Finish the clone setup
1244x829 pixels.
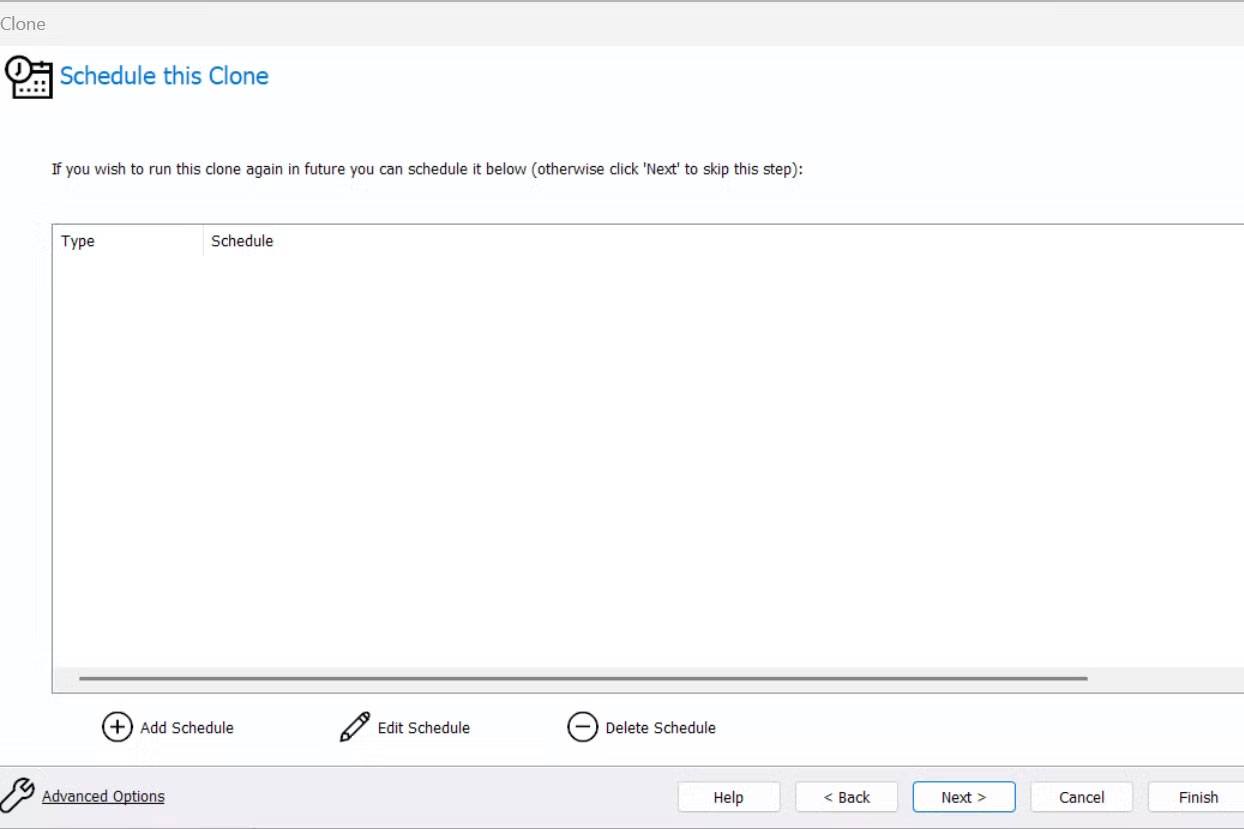point(1196,797)
